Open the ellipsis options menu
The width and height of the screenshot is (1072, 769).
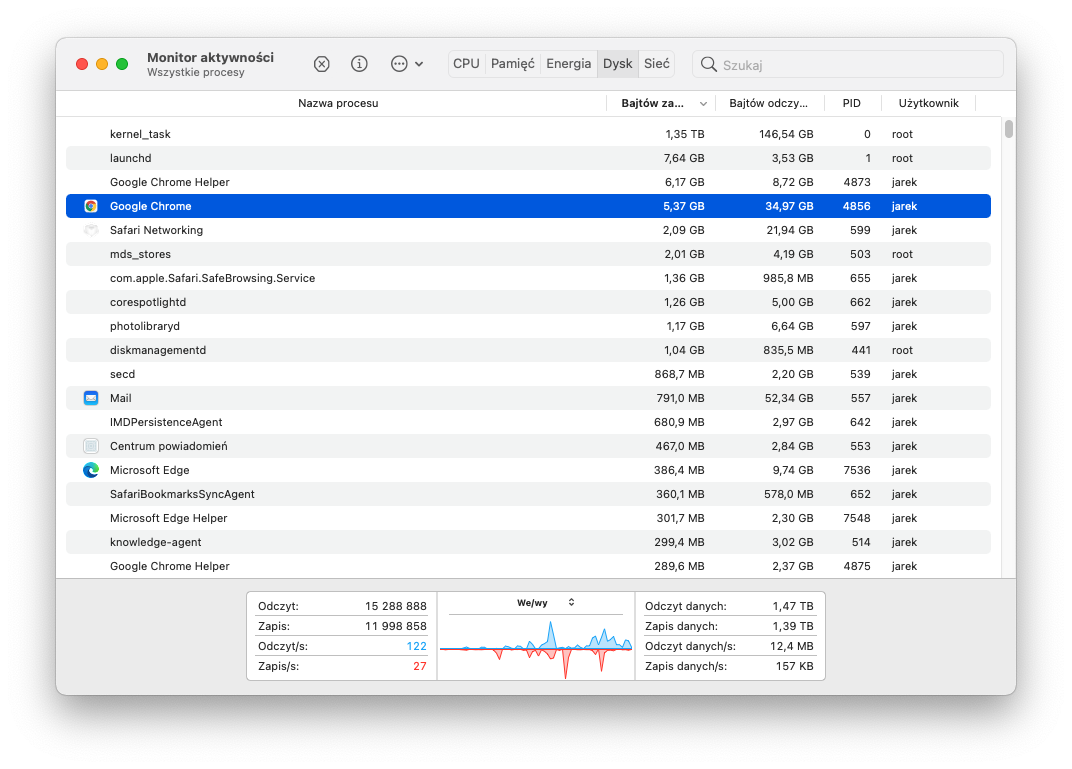coord(407,64)
